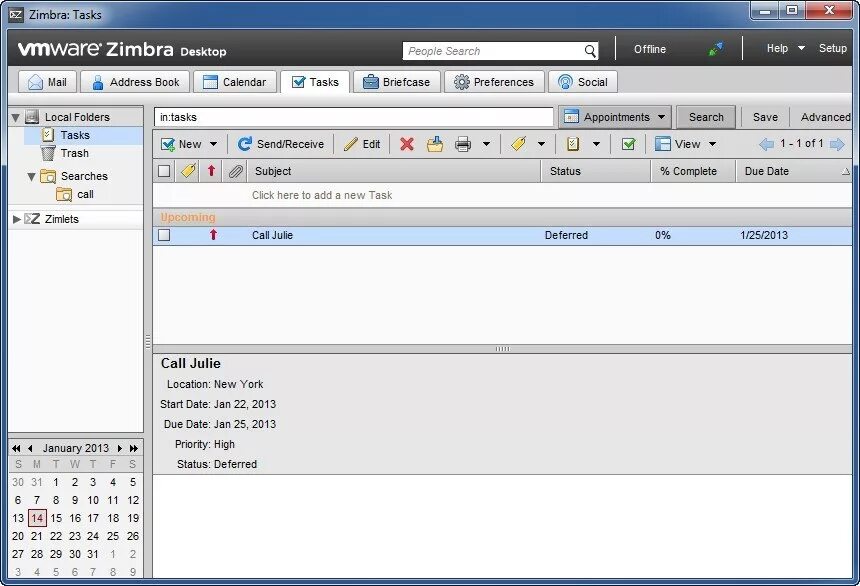Click Offline status text

[x=650, y=49]
